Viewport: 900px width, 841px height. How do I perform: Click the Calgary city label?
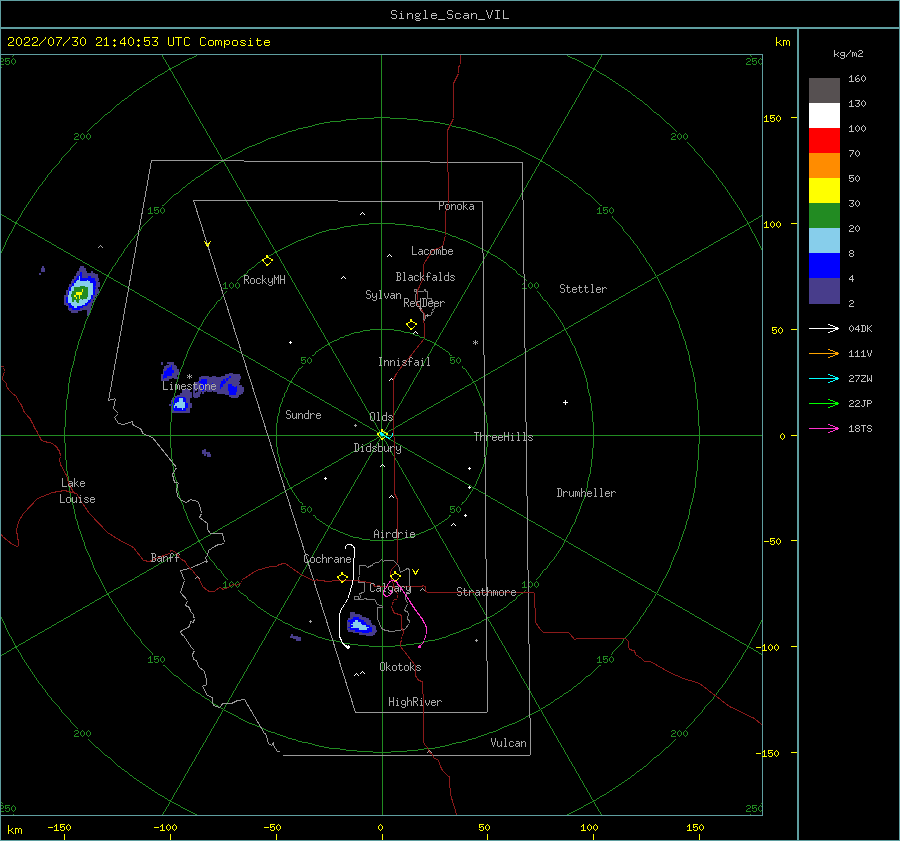click(390, 588)
